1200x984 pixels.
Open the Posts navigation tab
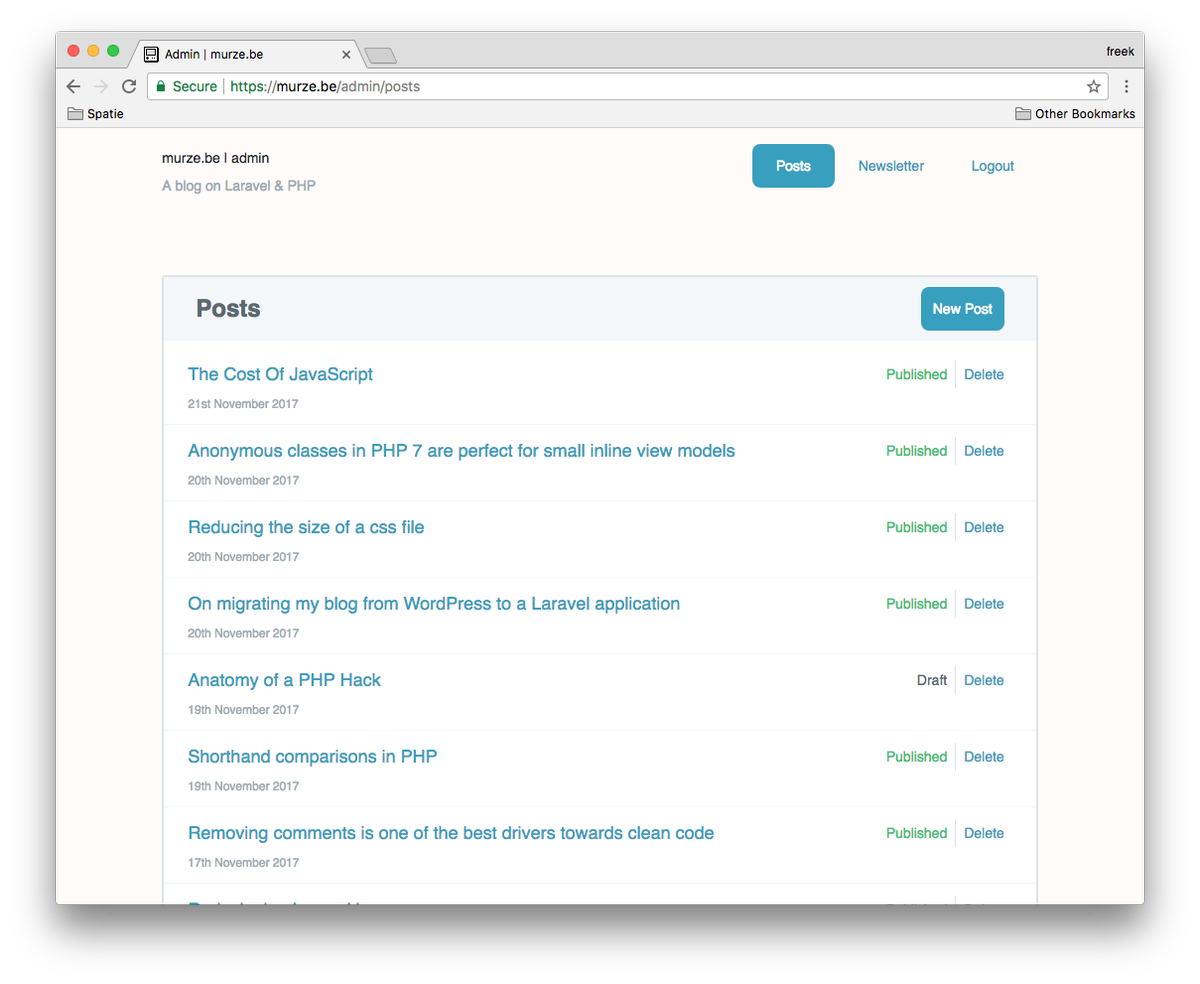[793, 166]
